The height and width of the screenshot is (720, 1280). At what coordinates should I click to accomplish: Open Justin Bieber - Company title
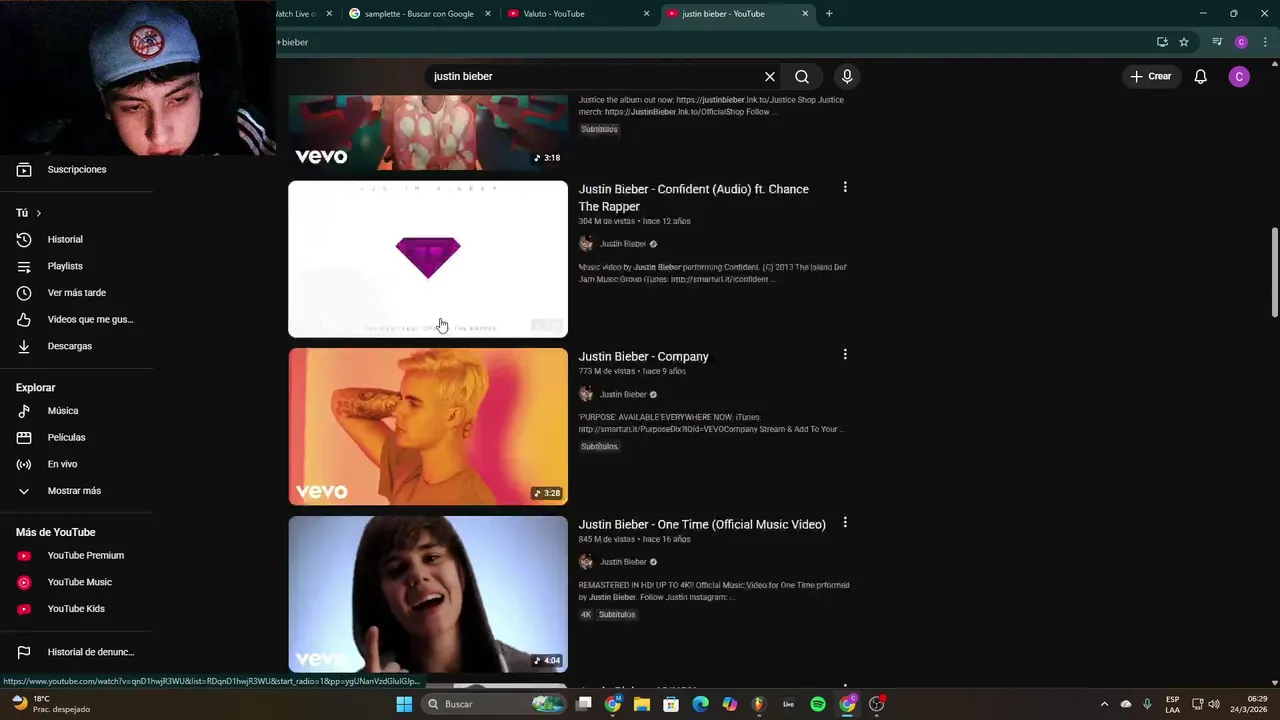[x=643, y=357]
